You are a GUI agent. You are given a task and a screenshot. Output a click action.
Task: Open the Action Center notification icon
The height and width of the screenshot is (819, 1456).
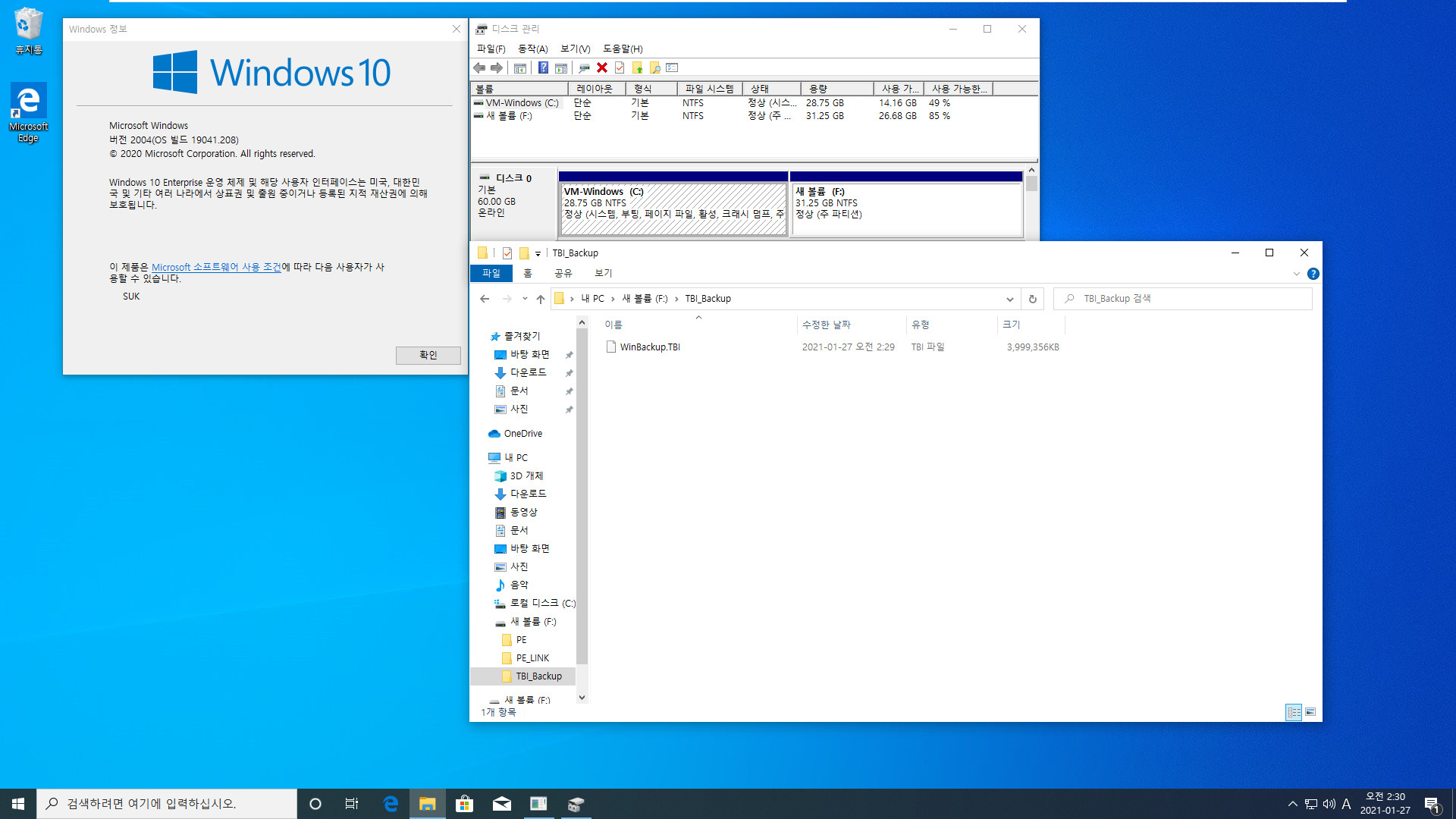pos(1432,804)
